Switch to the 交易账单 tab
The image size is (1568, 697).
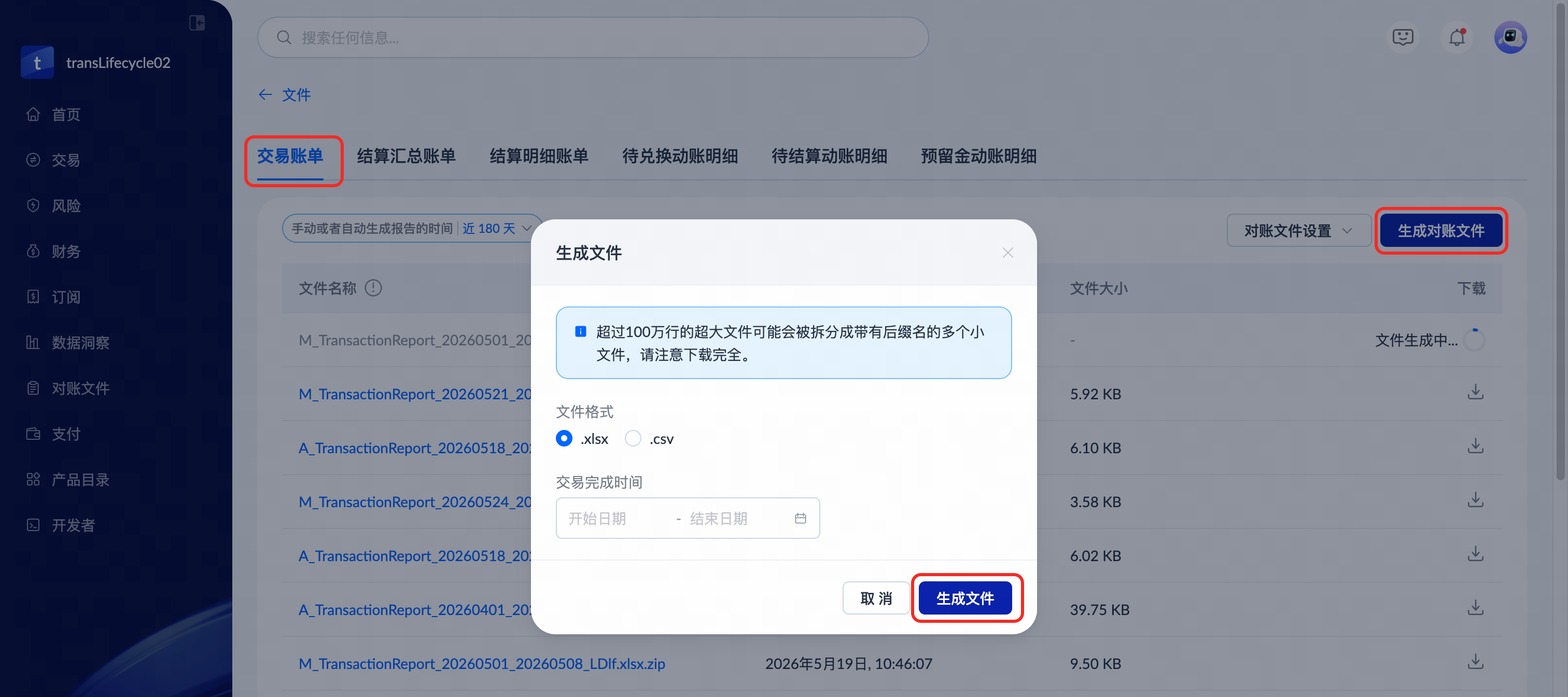[x=290, y=156]
